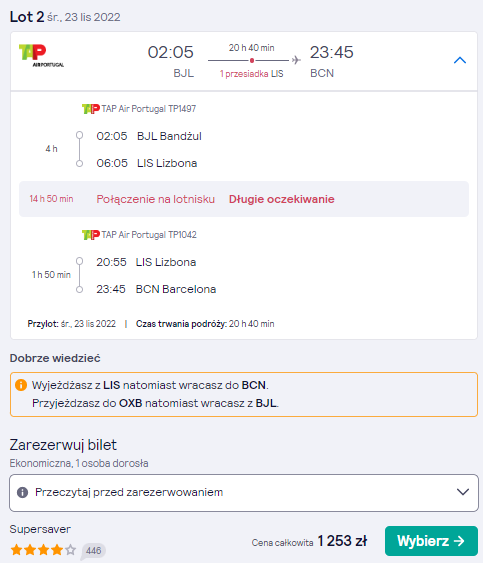Click the 02:05 BJL departure time header

pyautogui.click(x=171, y=62)
